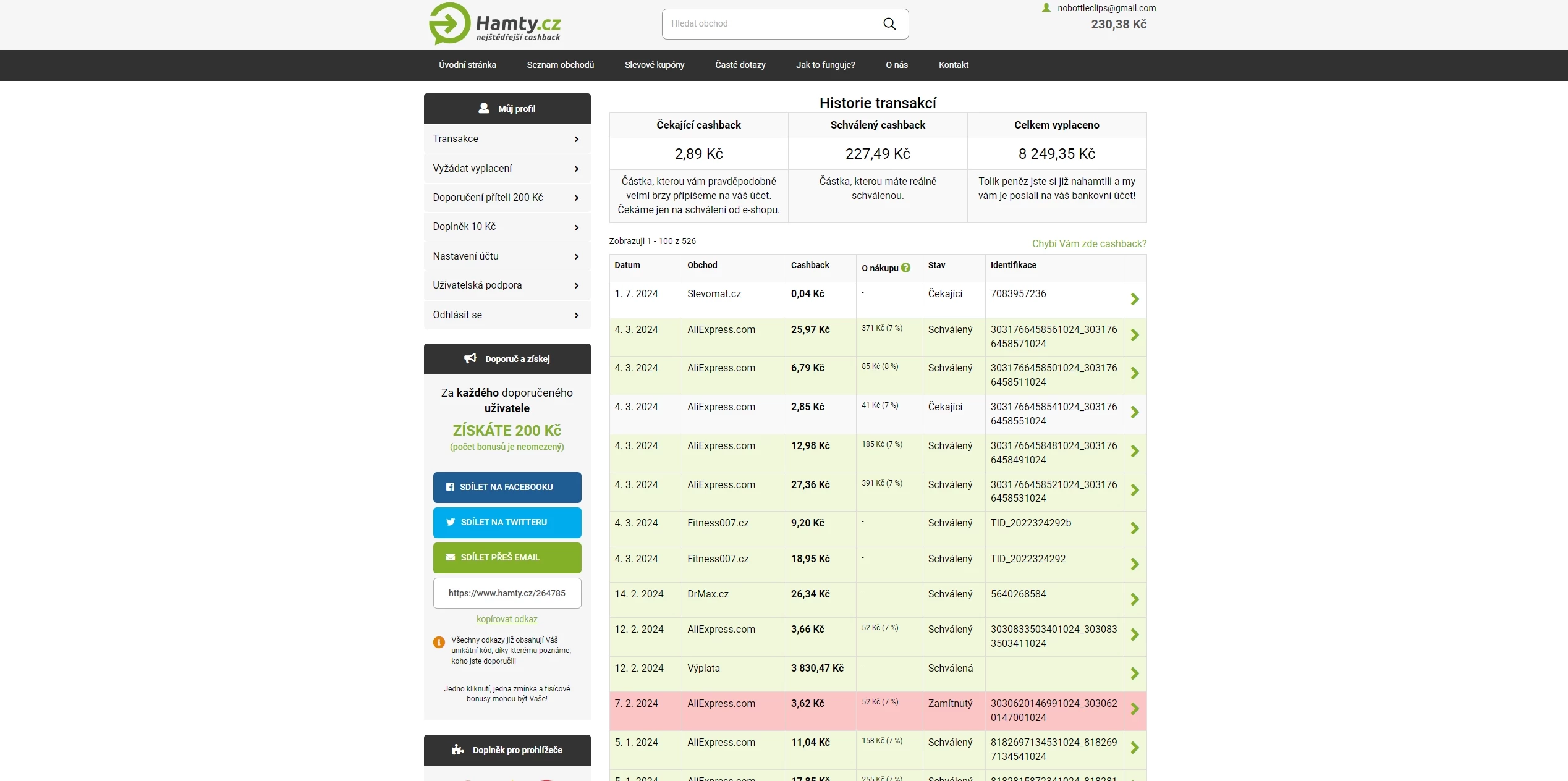Click identifier 5640268584 in DrMax row
This screenshot has width=1568, height=781.
[1018, 594]
